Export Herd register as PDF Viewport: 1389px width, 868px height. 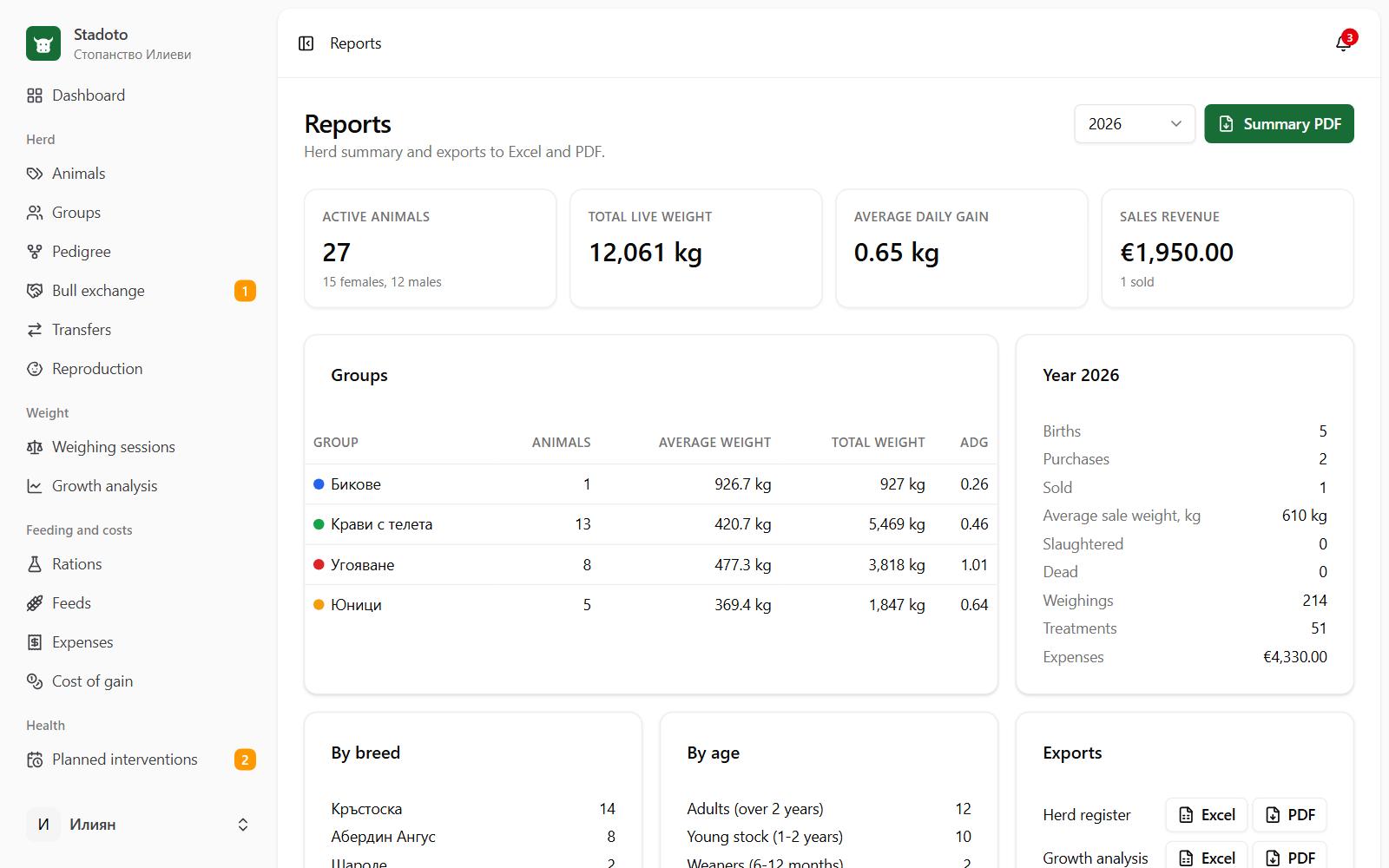coord(1290,815)
